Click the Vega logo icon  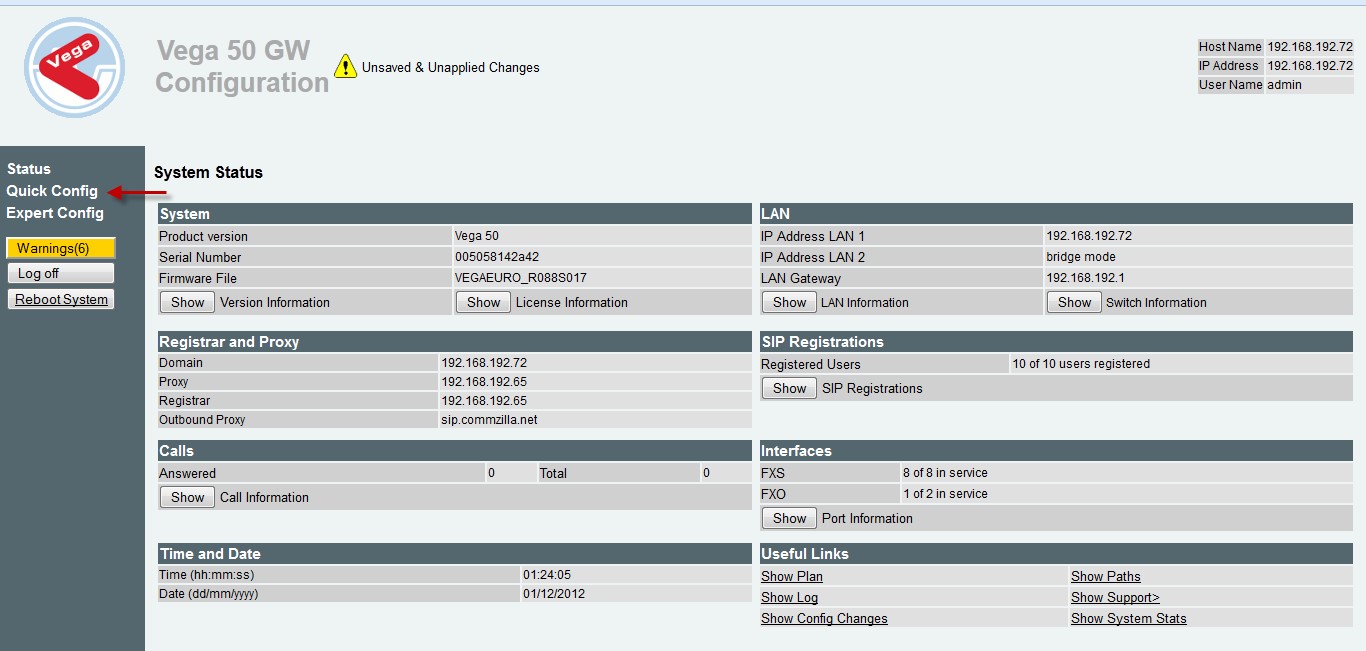click(75, 68)
